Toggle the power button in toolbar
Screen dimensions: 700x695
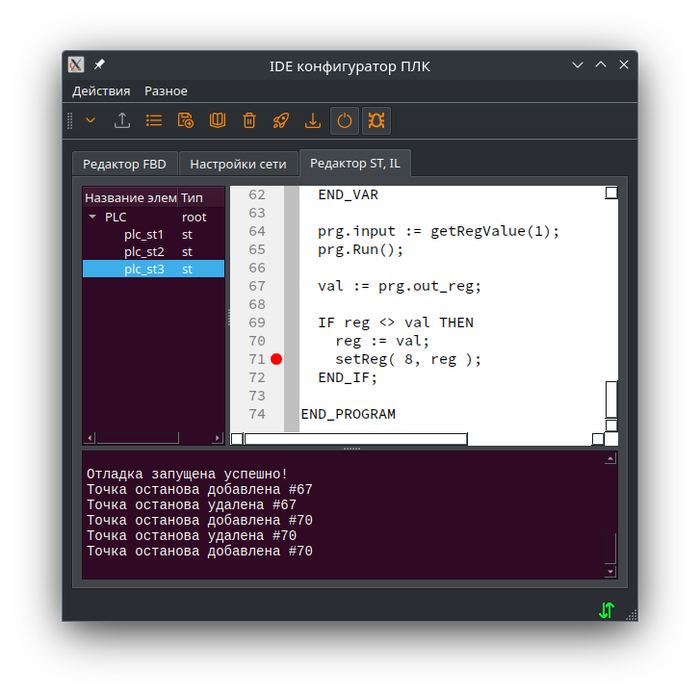344,121
